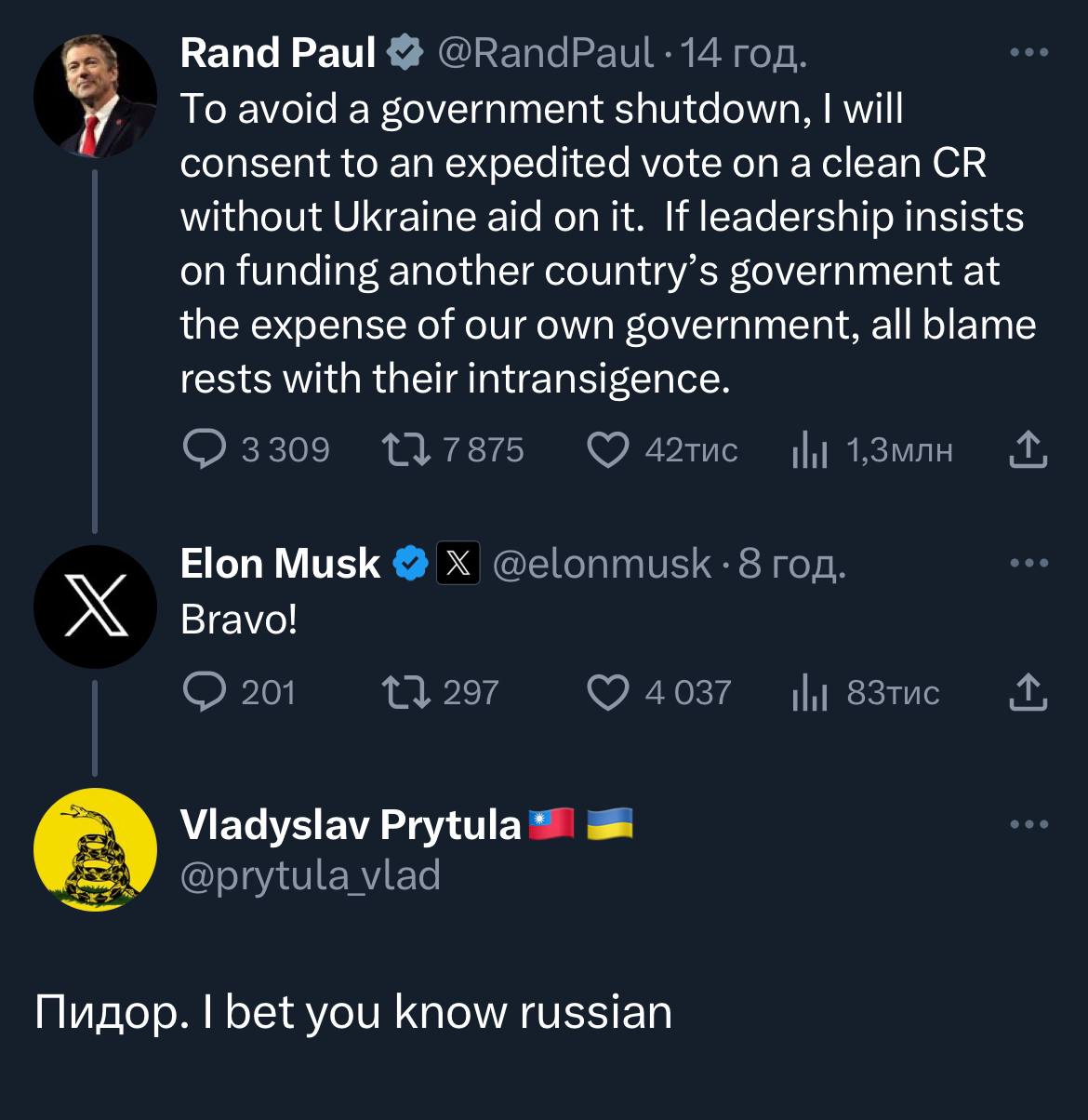Open Rand Paul's profile picture

[95, 96]
